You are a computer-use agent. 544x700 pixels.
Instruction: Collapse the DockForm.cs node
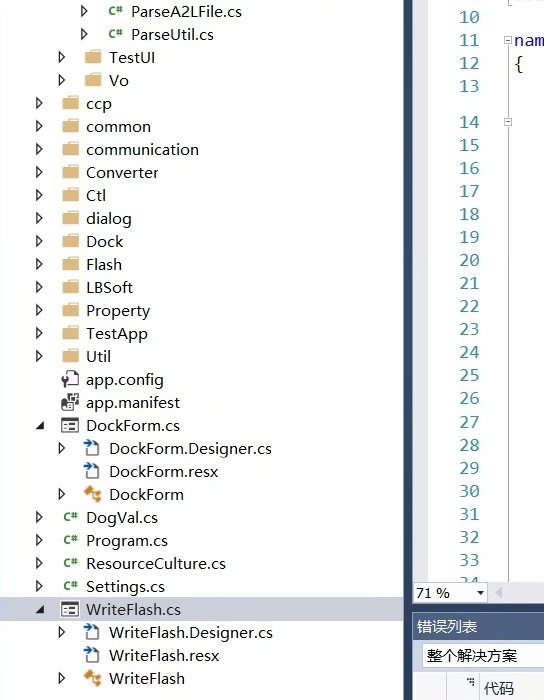tap(40, 426)
